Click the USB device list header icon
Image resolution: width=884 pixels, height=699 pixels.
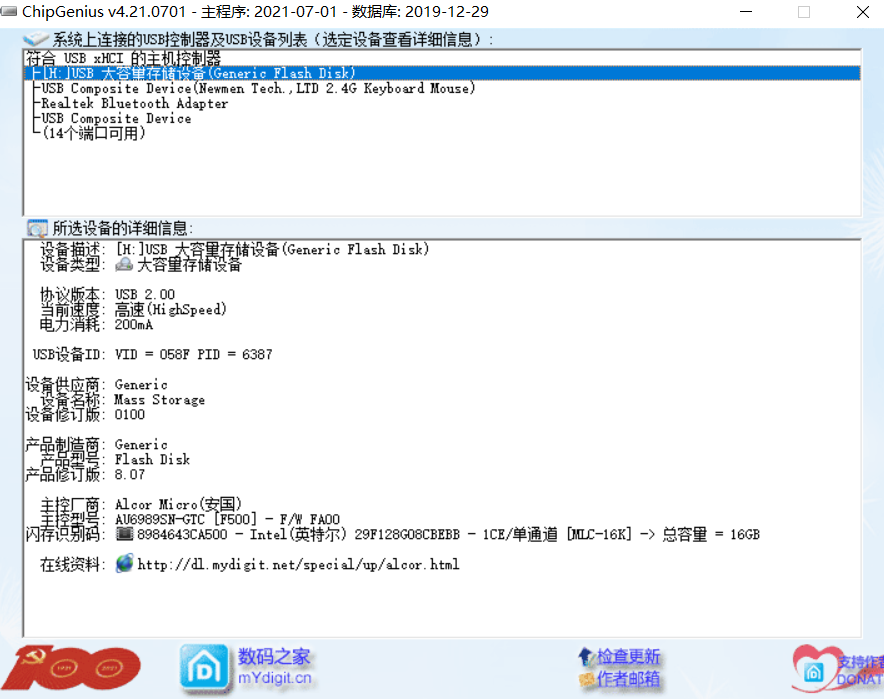click(37, 39)
